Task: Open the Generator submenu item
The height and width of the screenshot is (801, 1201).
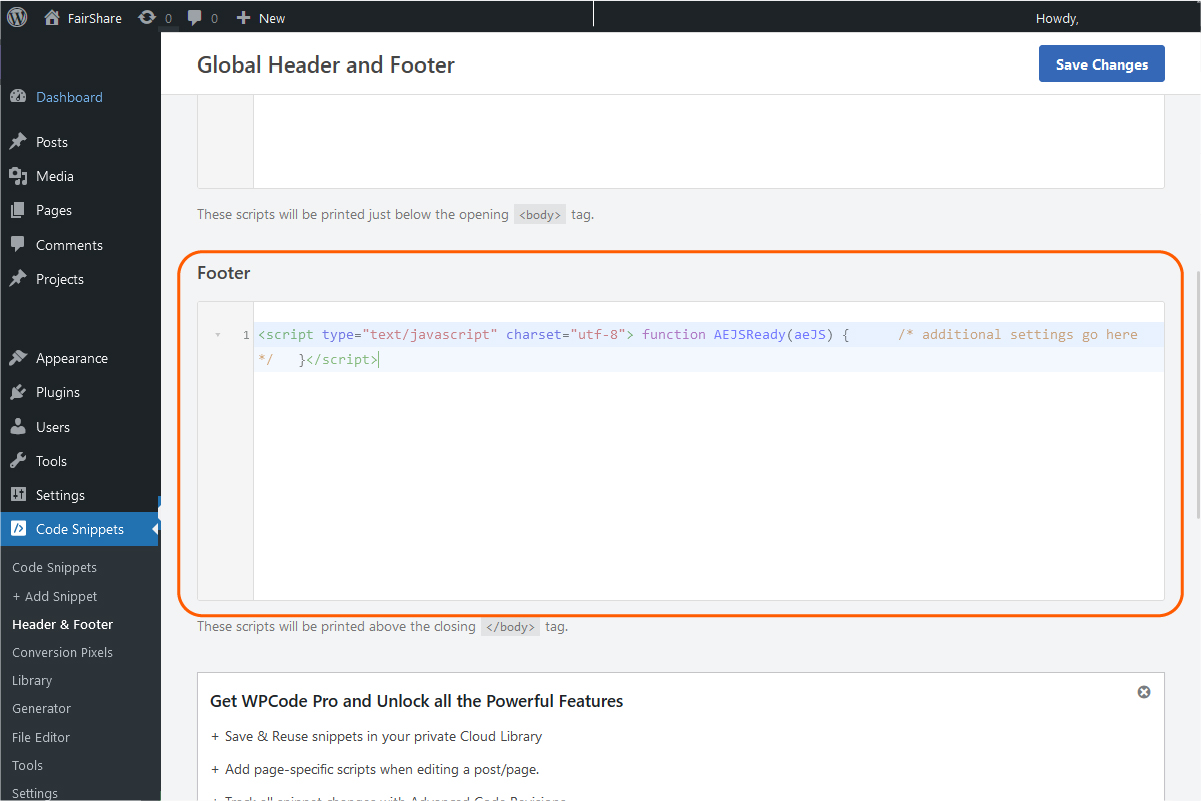Action: (x=41, y=708)
